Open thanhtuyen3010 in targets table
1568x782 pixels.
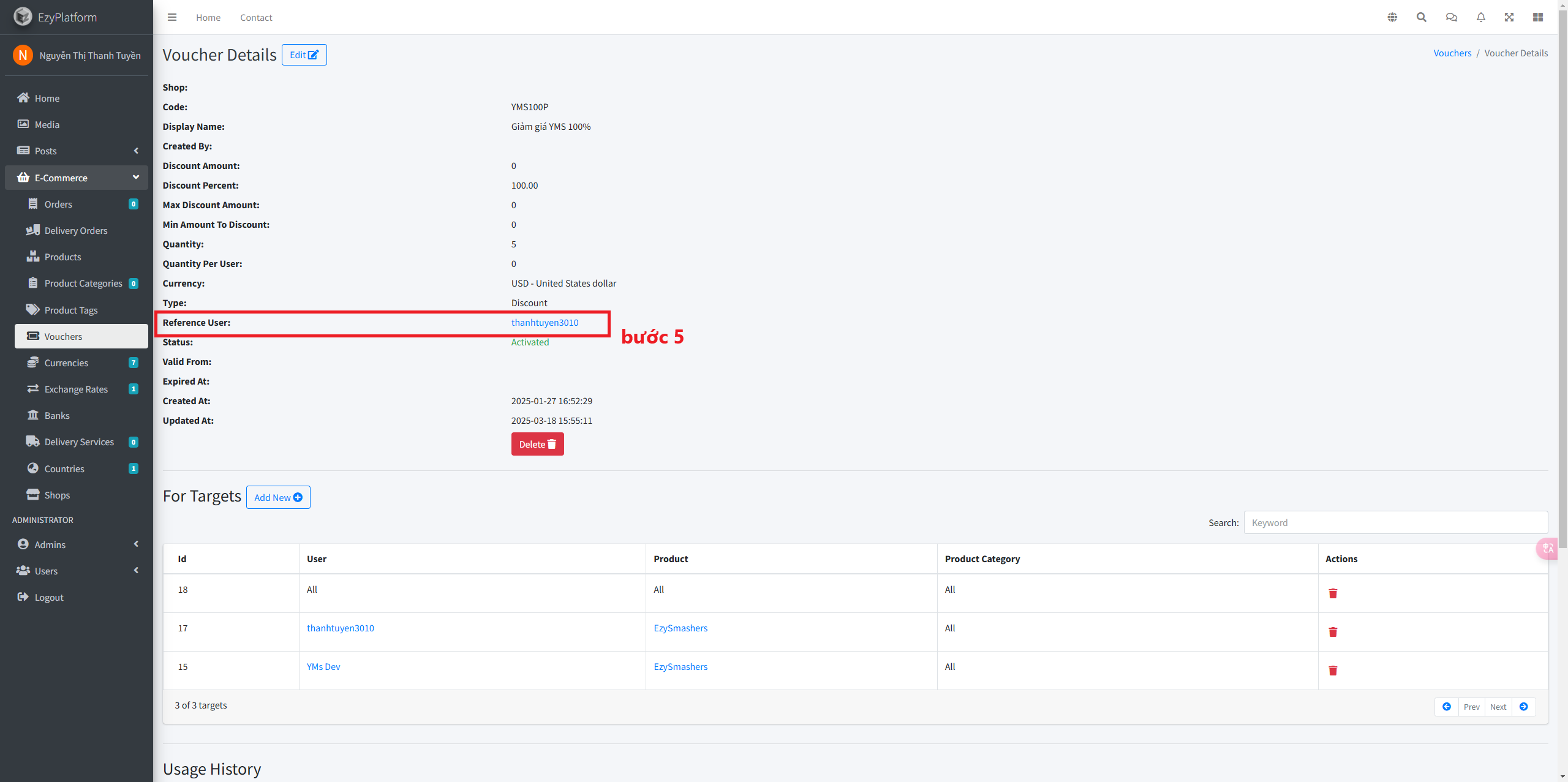340,628
